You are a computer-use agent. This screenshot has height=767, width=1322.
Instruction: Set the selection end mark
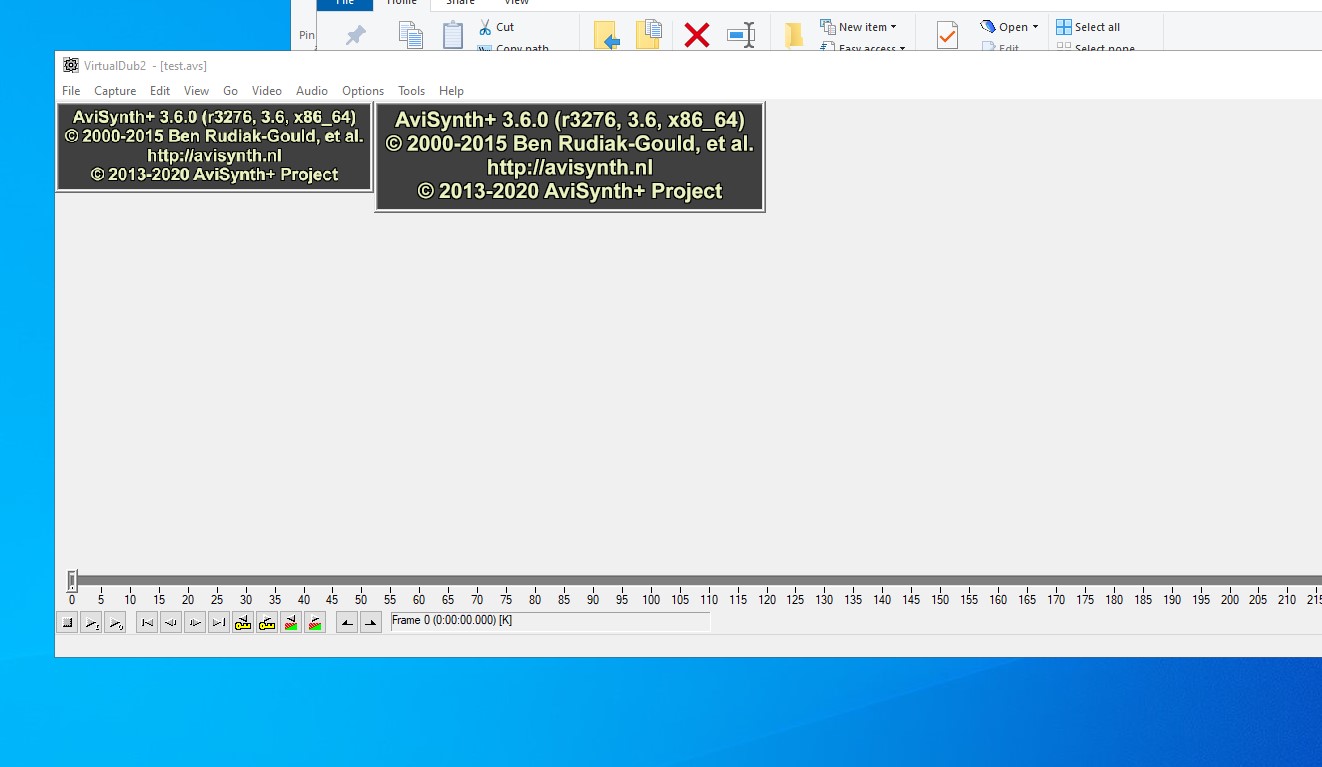[x=371, y=623]
